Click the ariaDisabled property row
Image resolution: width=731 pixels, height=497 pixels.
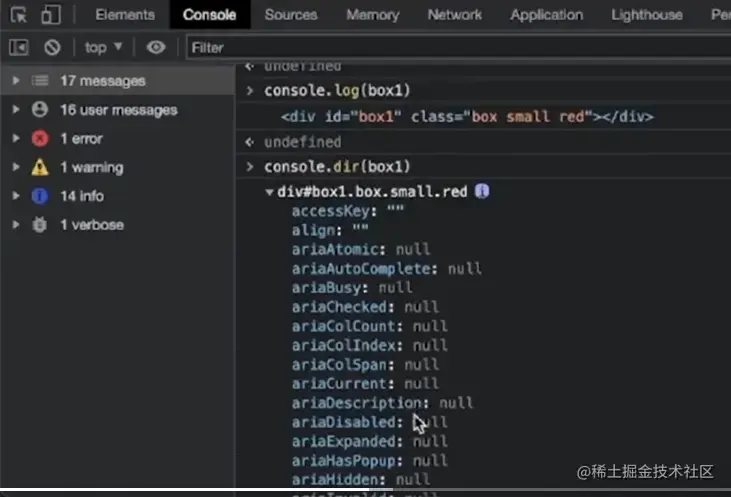tap(370, 422)
